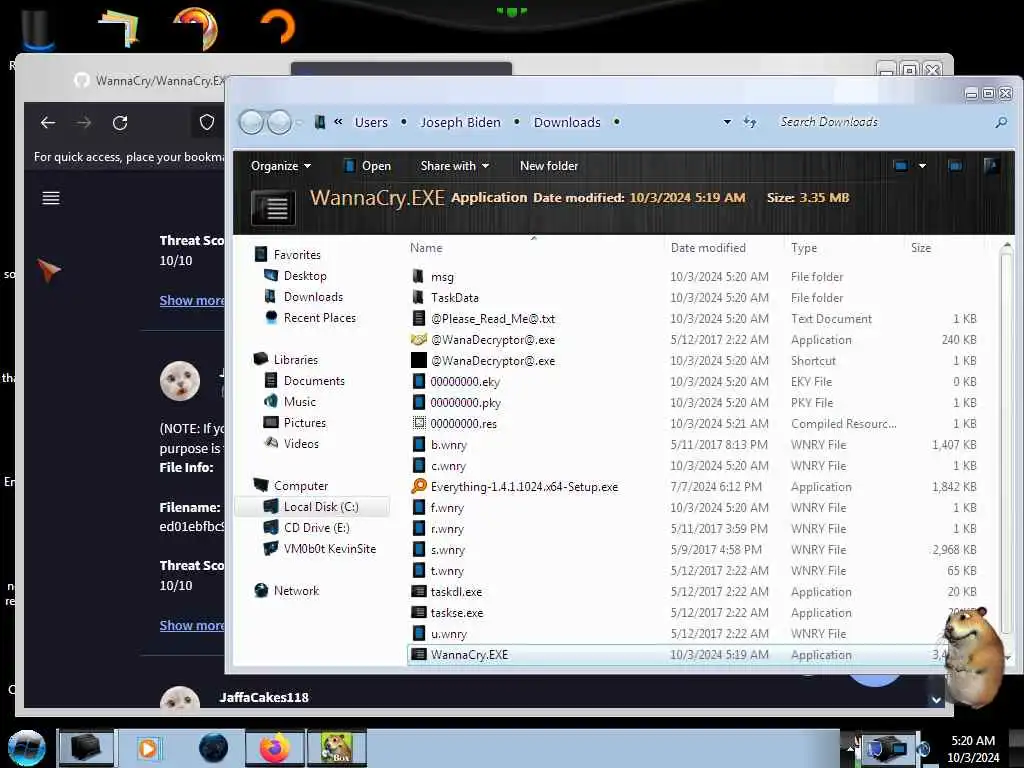Select Everything-1.4.1.1024.x64-Setup.exe icon
Viewport: 1024px width, 768px height.
coord(419,487)
